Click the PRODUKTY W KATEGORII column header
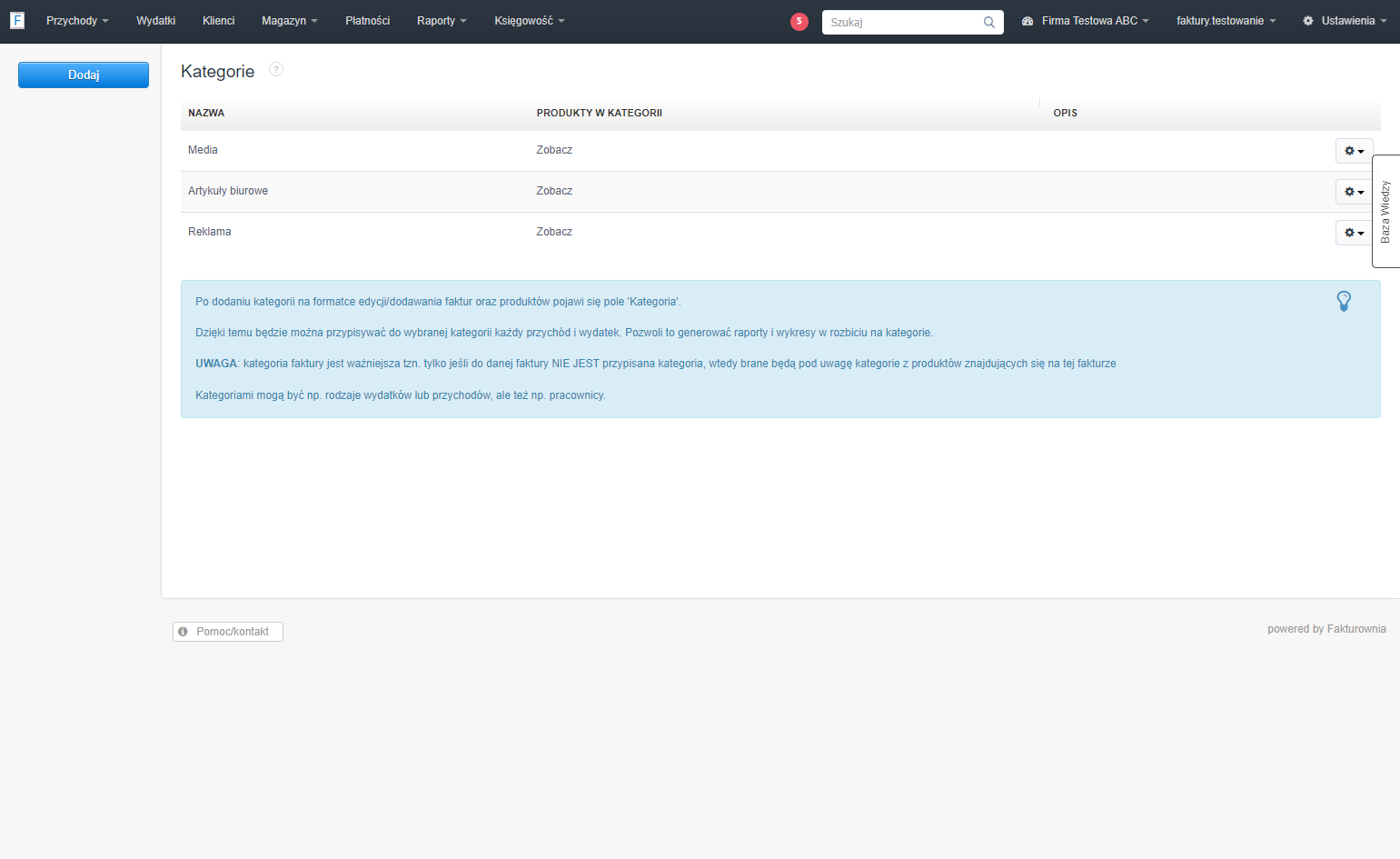Screen dimensions: 1400x859 tap(600, 113)
